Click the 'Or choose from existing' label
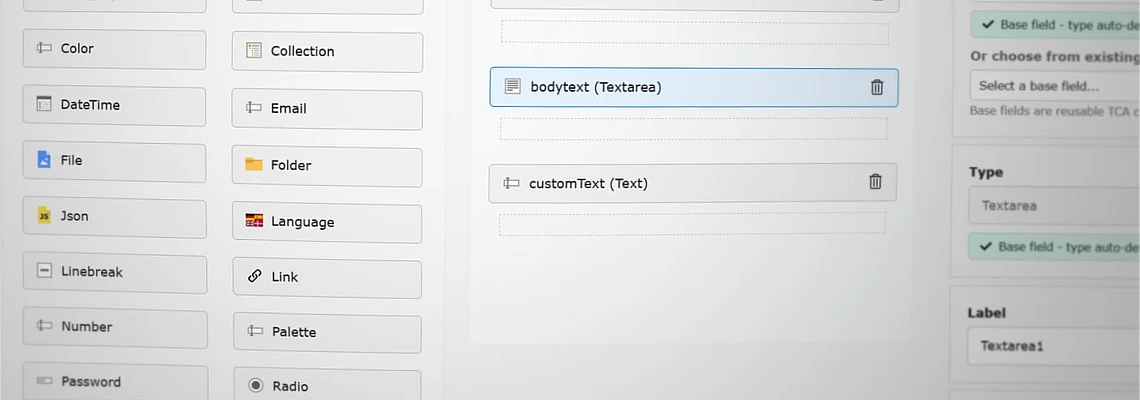 (1055, 56)
